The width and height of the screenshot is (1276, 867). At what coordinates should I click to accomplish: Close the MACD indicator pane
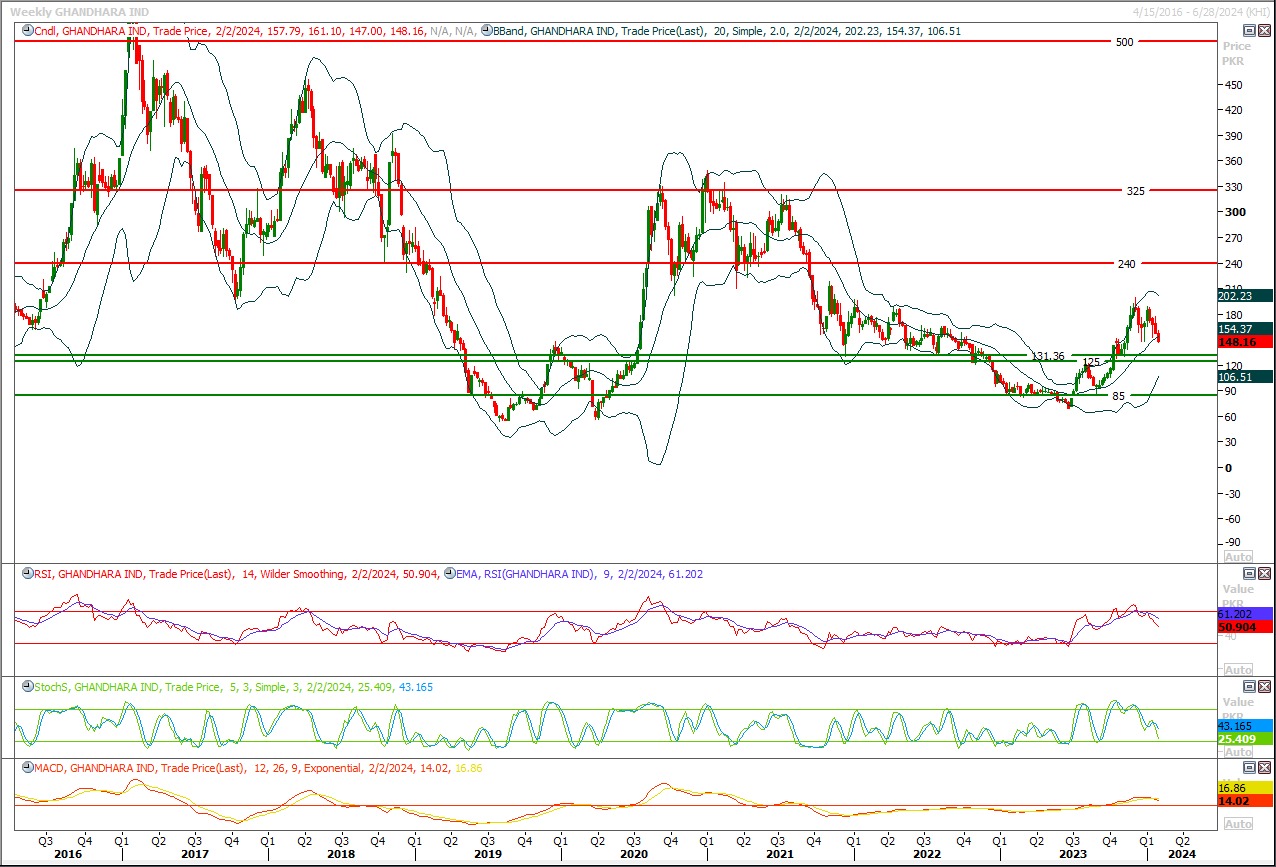click(x=1264, y=766)
